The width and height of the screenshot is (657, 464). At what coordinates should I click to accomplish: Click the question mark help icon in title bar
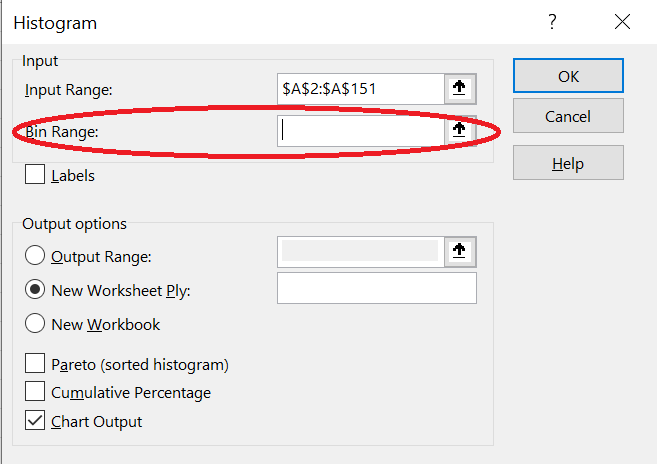[552, 22]
